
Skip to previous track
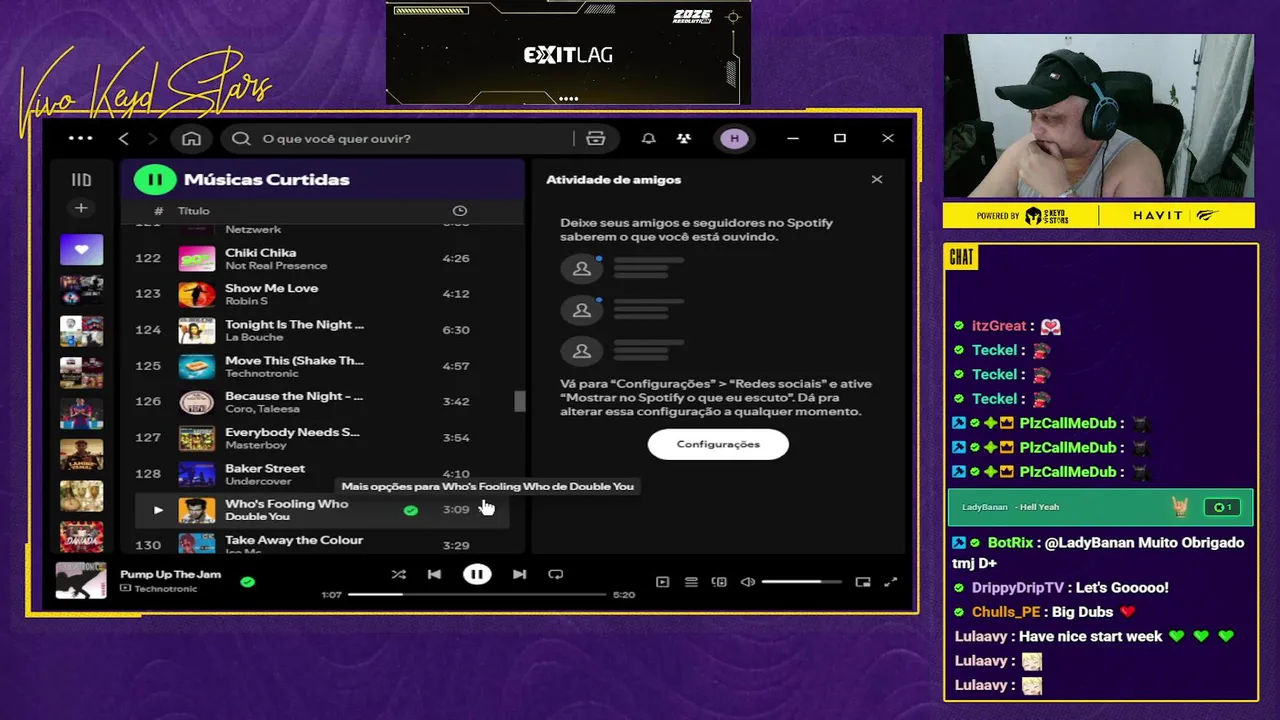coord(434,575)
